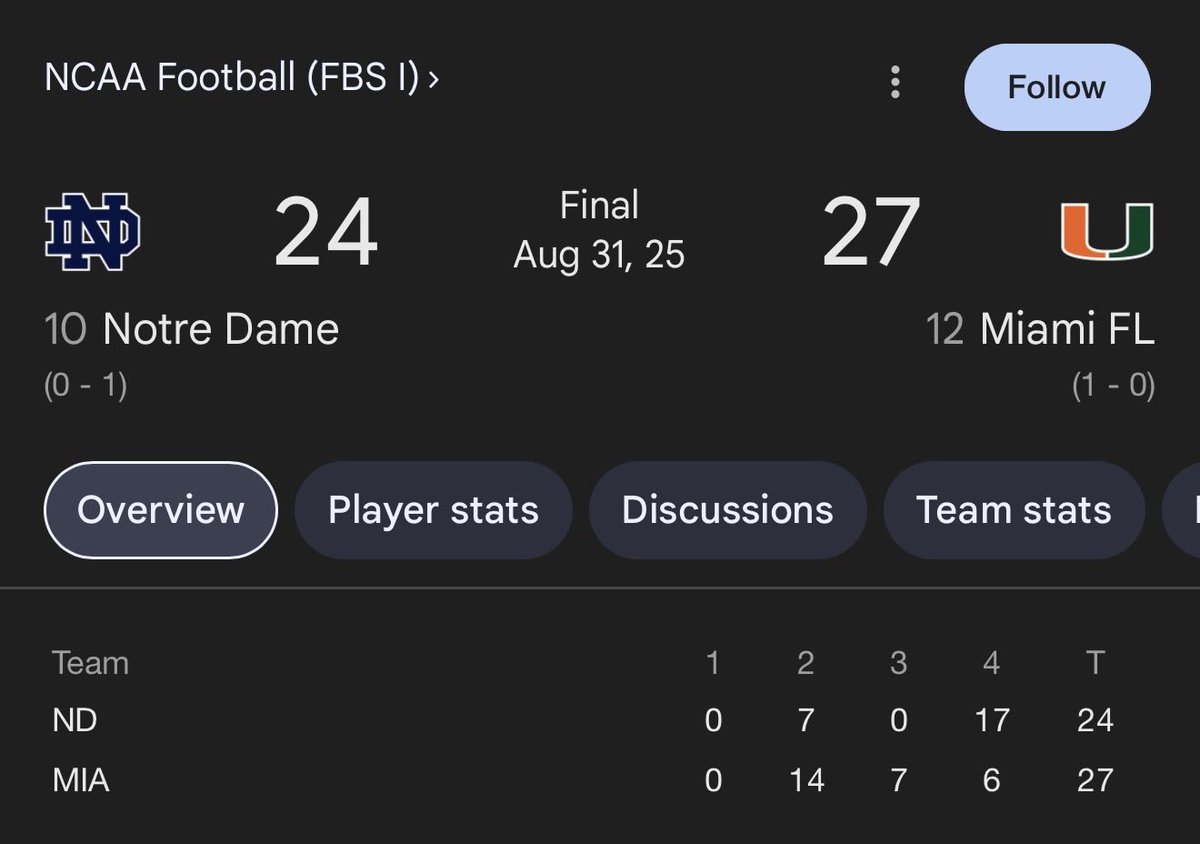
Task: Click MIA's 2nd quarter score of 14
Action: pos(806,780)
